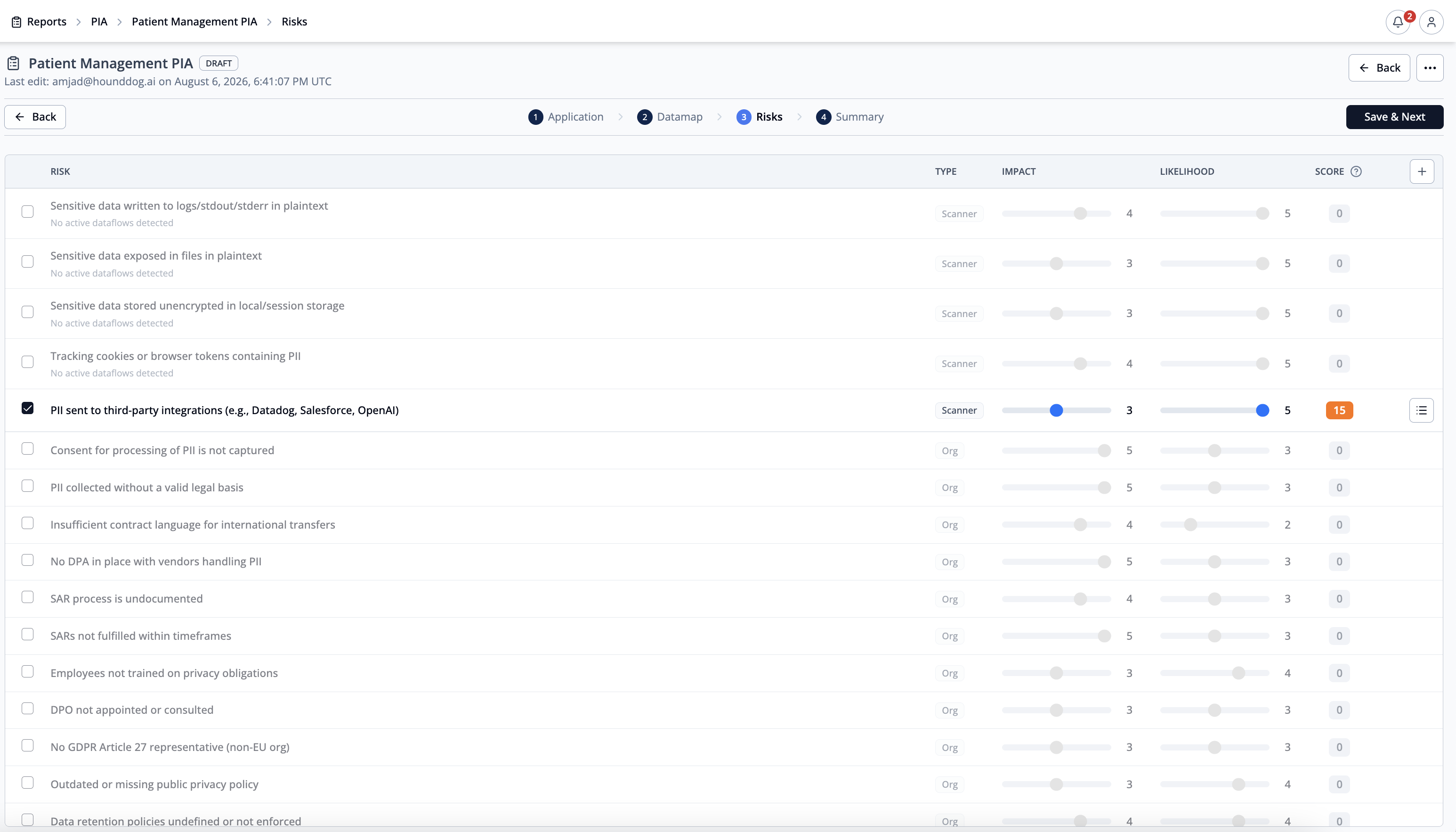The height and width of the screenshot is (832, 1456).
Task: Click the Impact slider on the PII third-party row
Action: (x=1056, y=410)
